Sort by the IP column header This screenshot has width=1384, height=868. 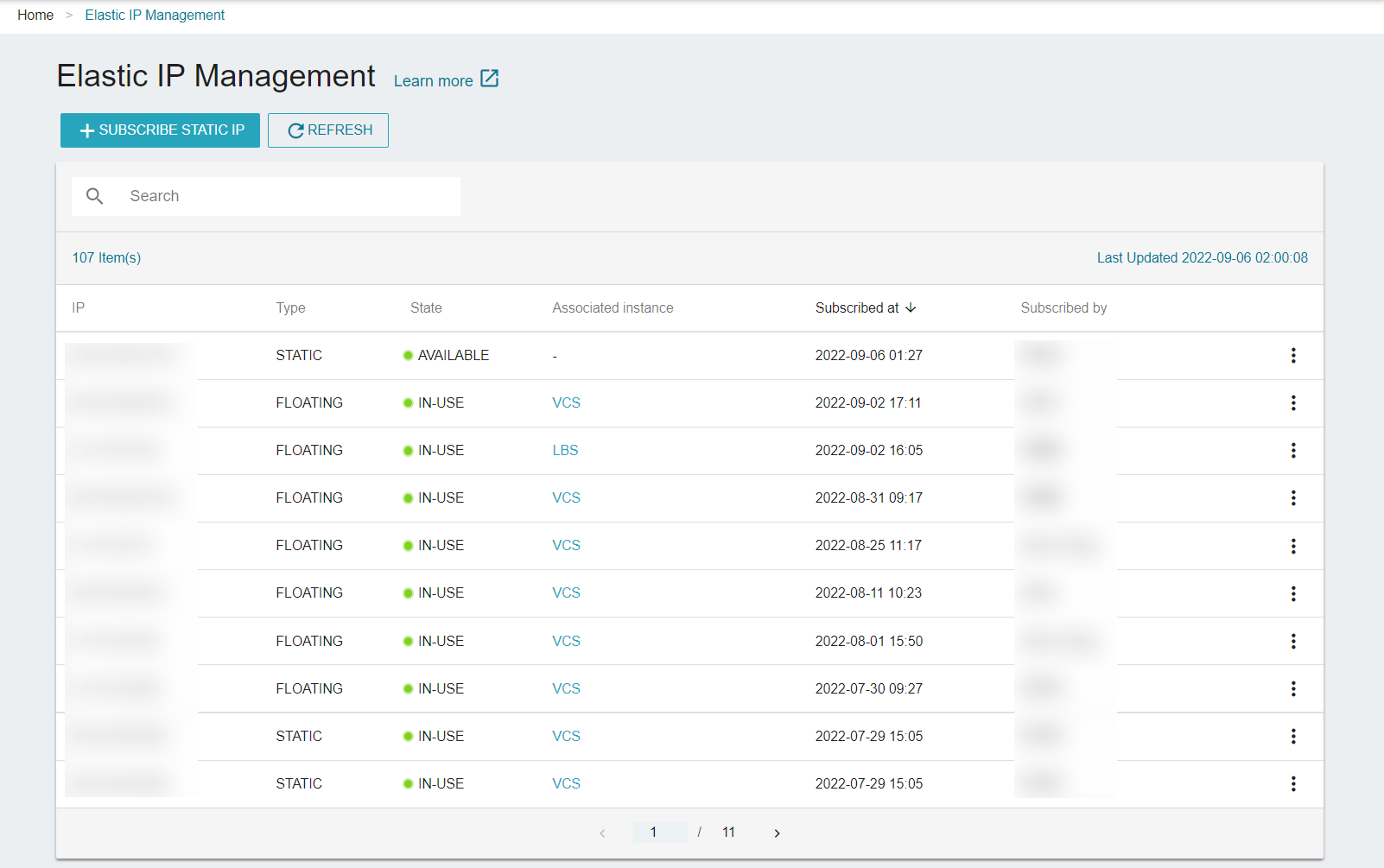tap(79, 307)
